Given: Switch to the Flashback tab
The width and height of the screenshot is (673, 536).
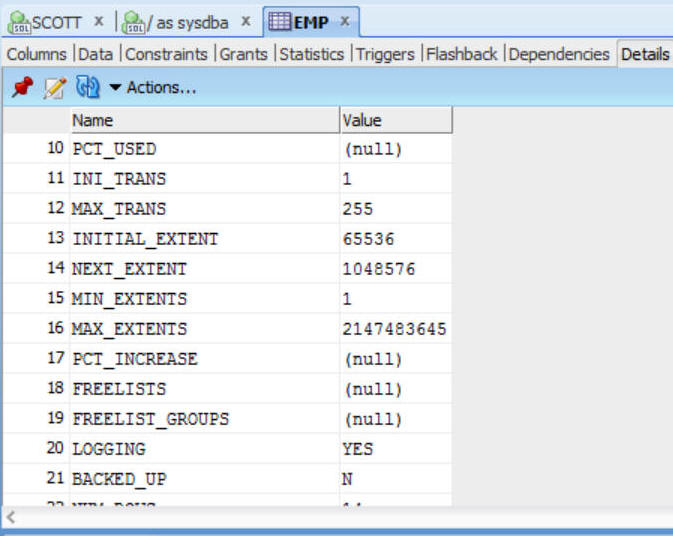Looking at the screenshot, I should coord(464,54).
